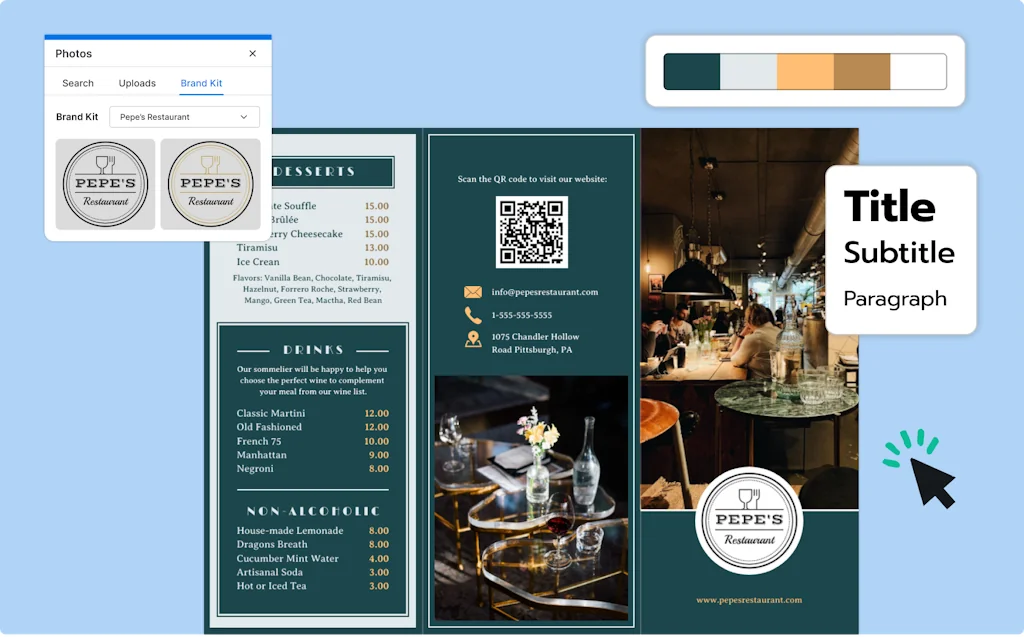Choose the gold Pepe's logo thumbnail
The width and height of the screenshot is (1024, 637).
pyautogui.click(x=210, y=184)
